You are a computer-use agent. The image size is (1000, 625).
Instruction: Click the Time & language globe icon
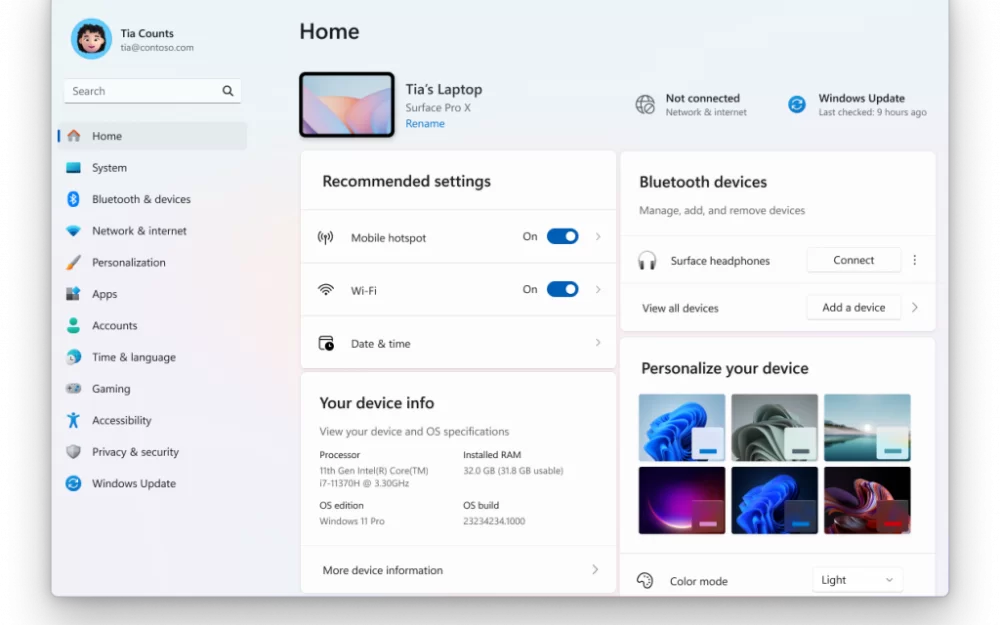[x=73, y=357]
